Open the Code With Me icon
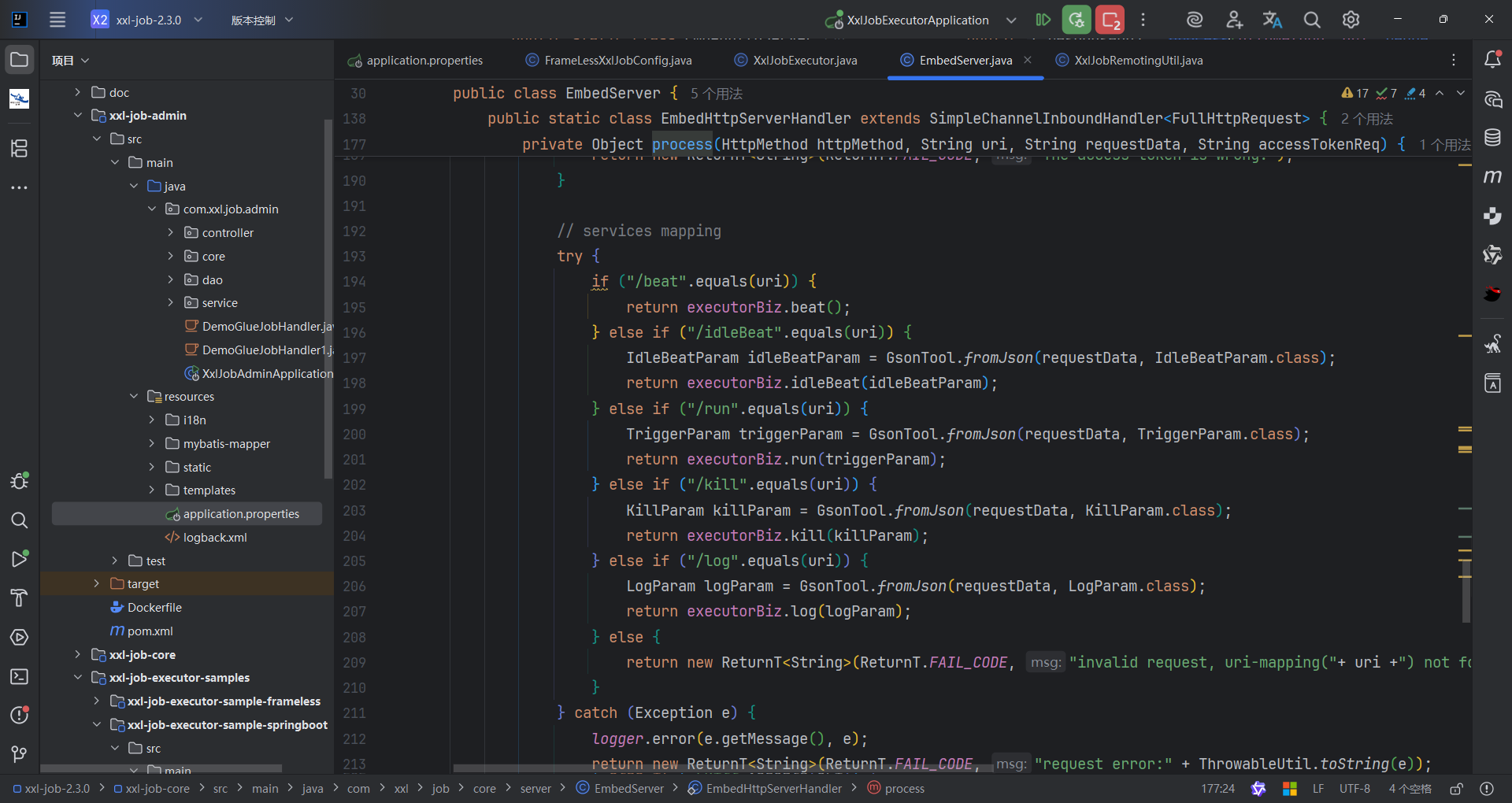Viewport: 1512px width, 803px height. [x=1234, y=20]
